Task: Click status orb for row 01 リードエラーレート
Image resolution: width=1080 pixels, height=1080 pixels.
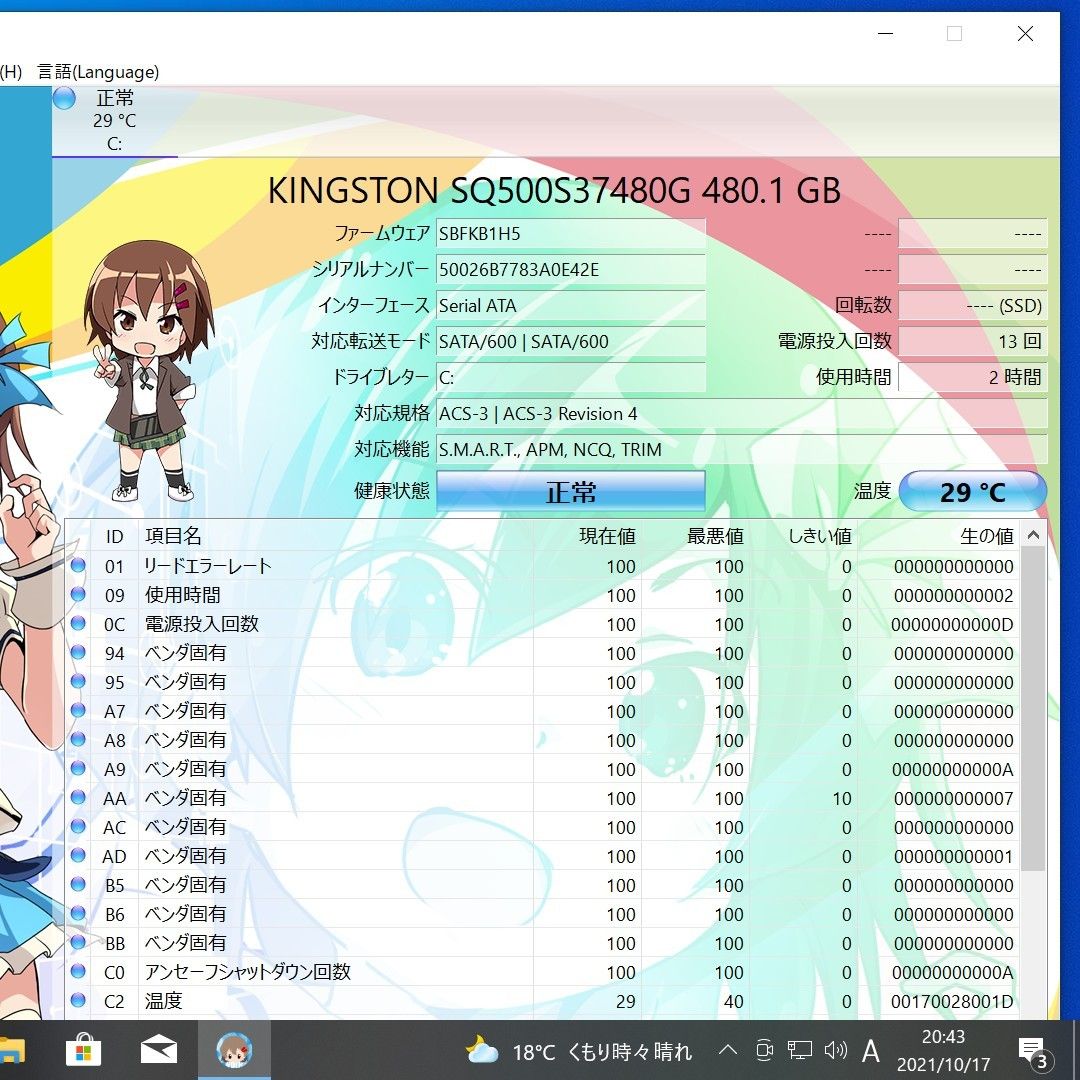Action: (x=78, y=565)
